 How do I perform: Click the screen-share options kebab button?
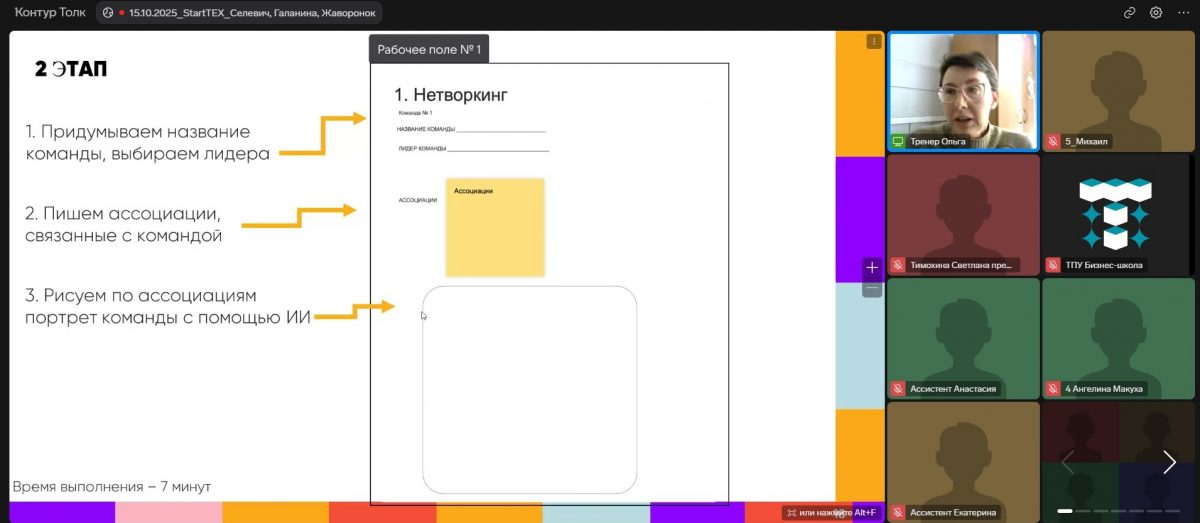pyautogui.click(x=873, y=42)
